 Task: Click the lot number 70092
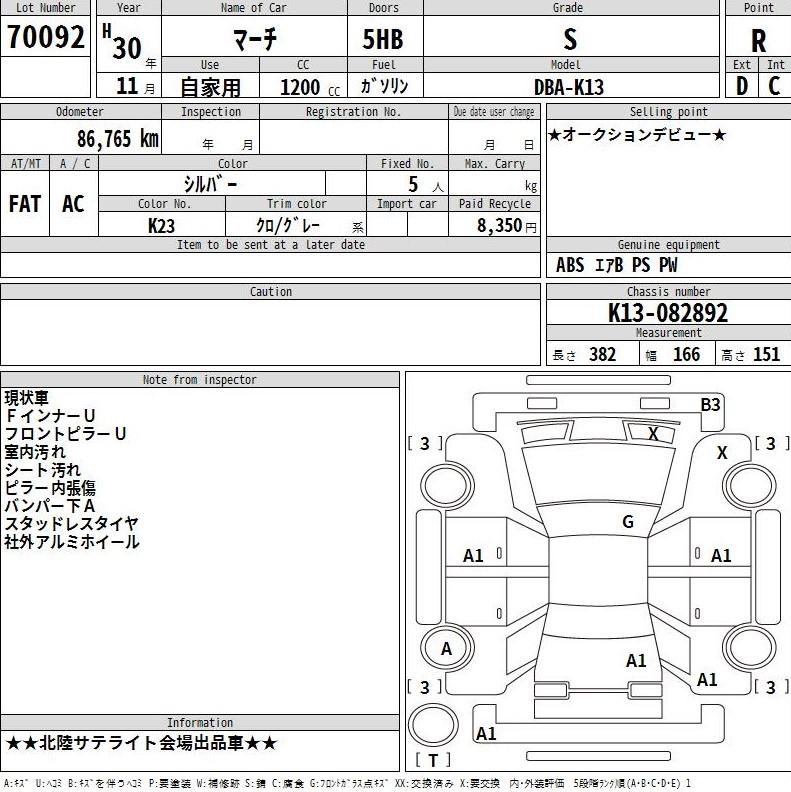coord(45,37)
